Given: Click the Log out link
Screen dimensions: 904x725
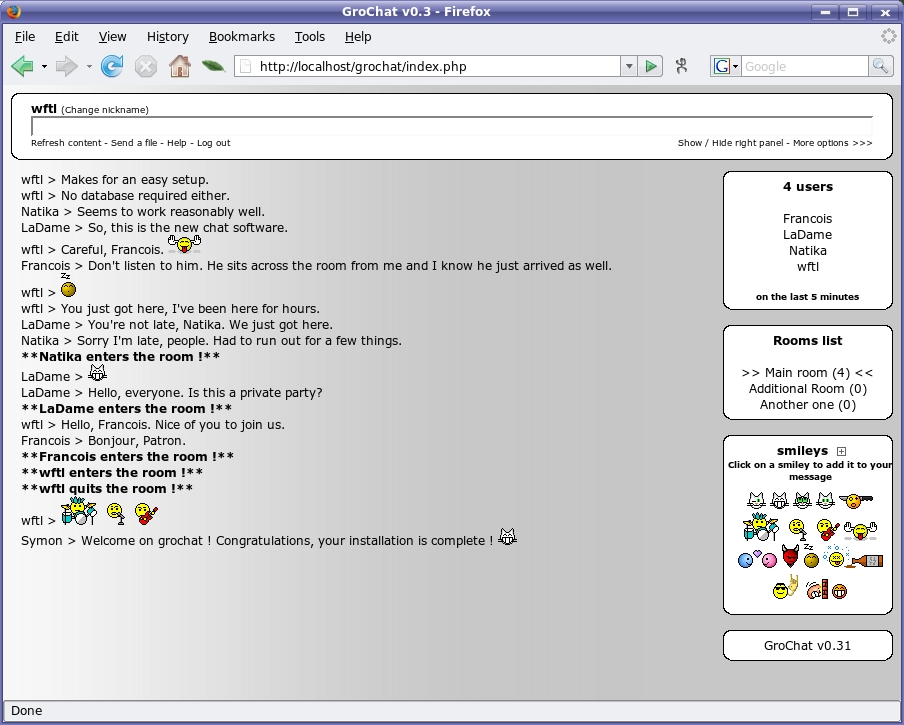Looking at the screenshot, I should tap(213, 143).
